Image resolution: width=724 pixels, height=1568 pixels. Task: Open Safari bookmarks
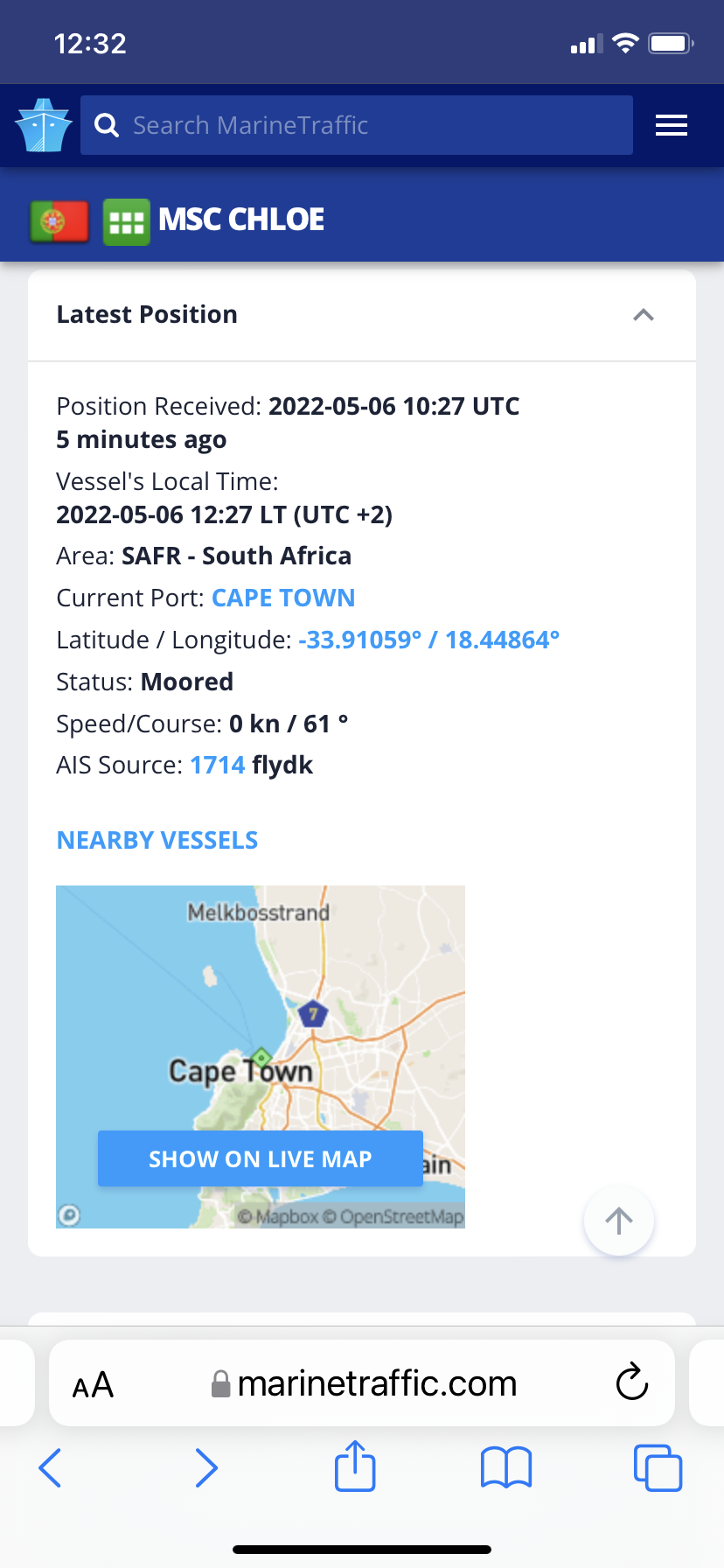coord(506,1467)
